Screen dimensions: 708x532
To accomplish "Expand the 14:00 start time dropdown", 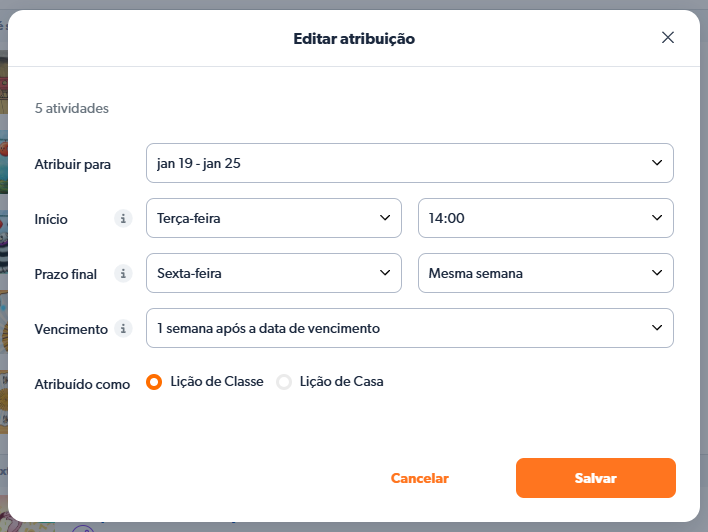I will 545,218.
